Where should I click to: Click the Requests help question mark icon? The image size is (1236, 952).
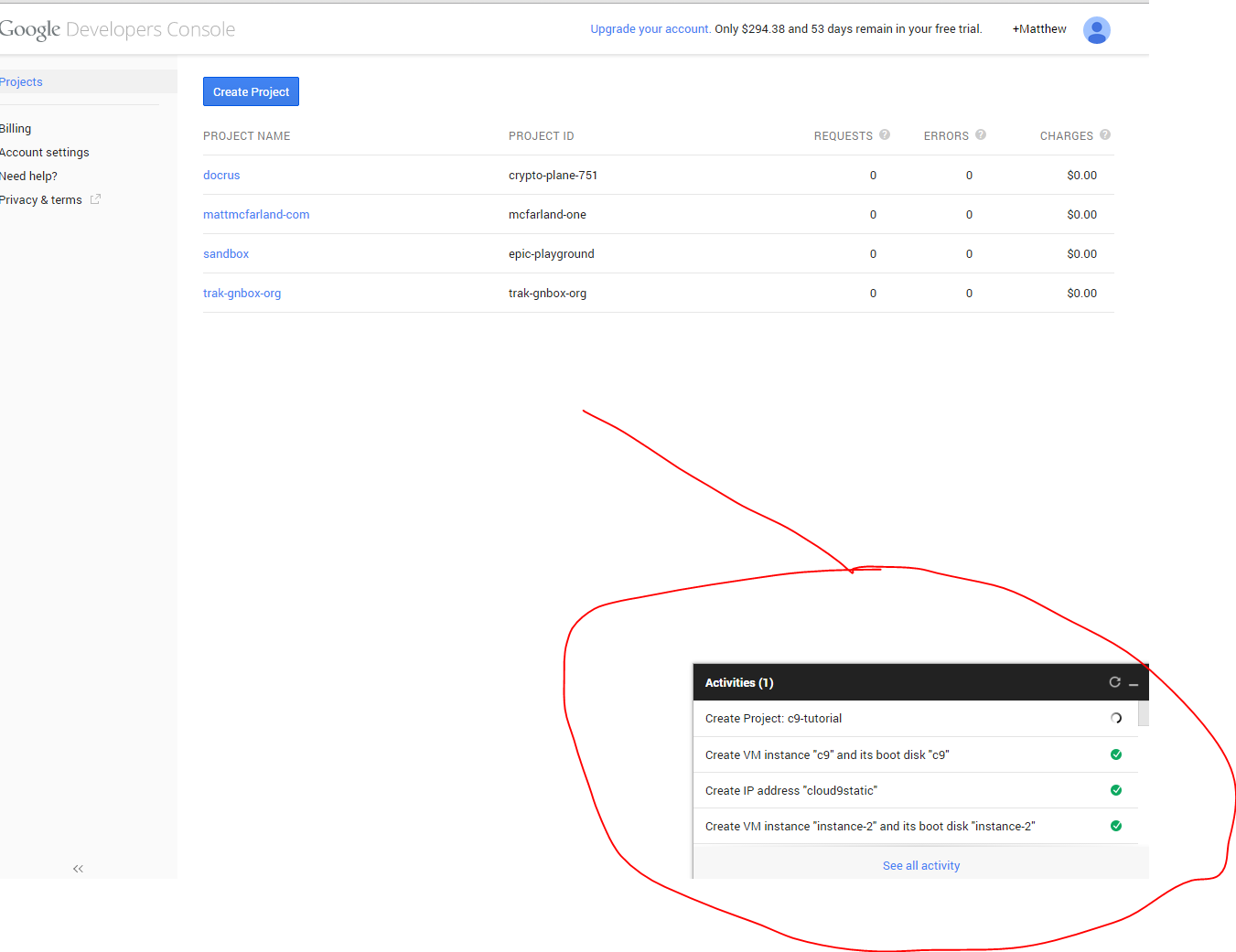pos(885,134)
